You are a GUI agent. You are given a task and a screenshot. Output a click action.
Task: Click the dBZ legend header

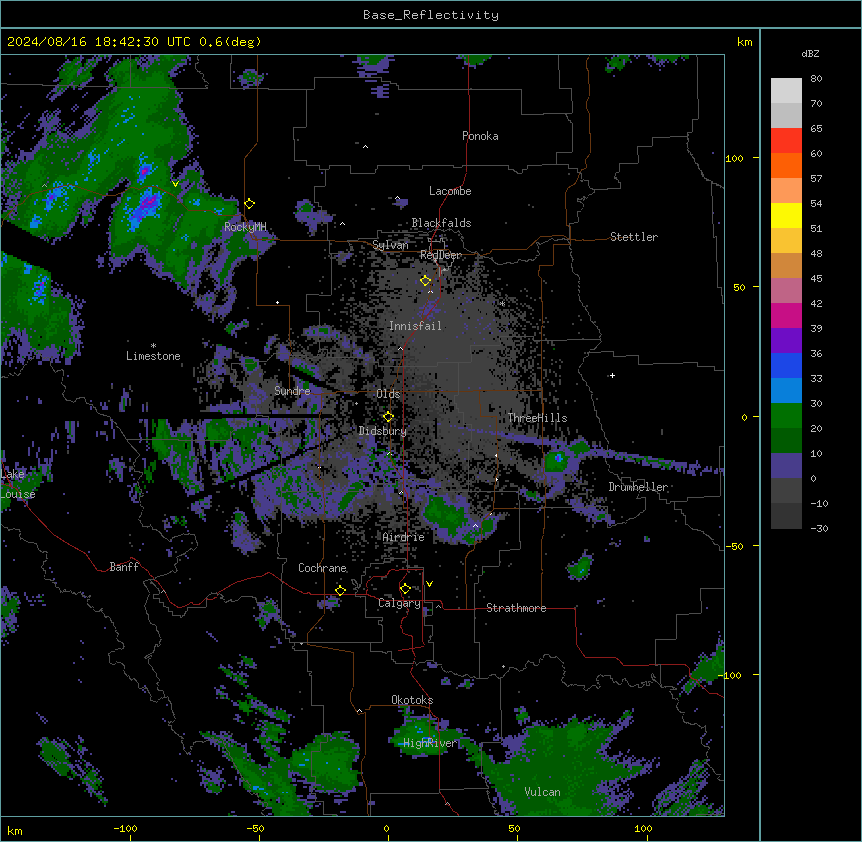810,53
